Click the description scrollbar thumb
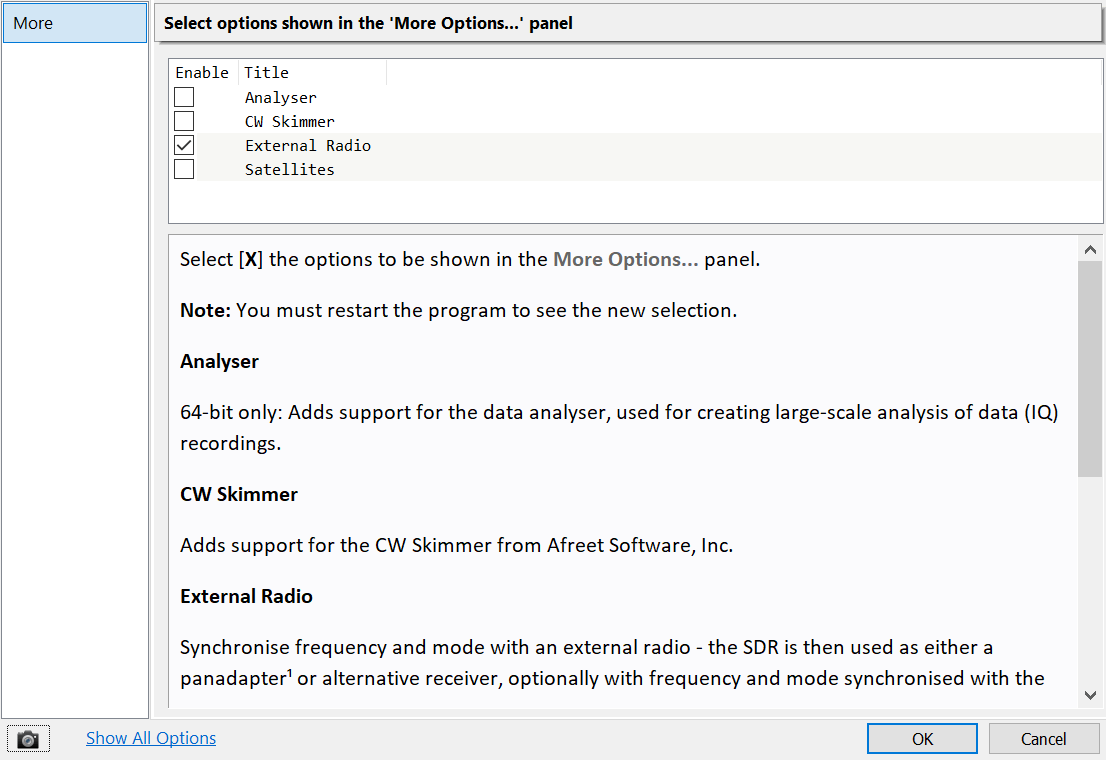Viewport: 1106px width, 760px height. pyautogui.click(x=1090, y=370)
